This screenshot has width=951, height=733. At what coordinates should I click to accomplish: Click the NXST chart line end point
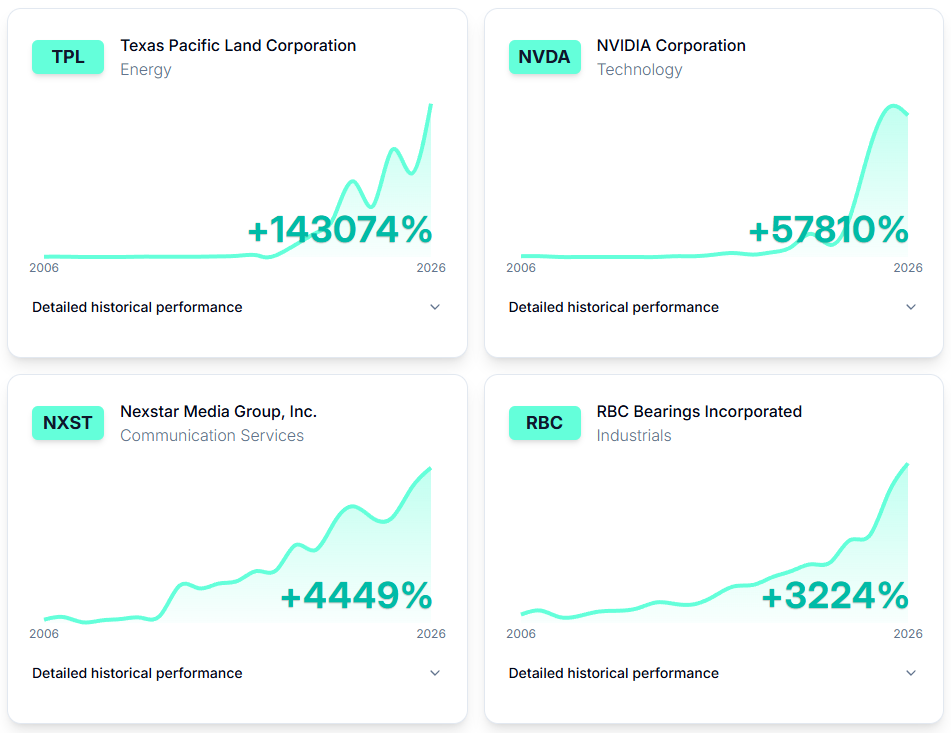click(x=430, y=469)
